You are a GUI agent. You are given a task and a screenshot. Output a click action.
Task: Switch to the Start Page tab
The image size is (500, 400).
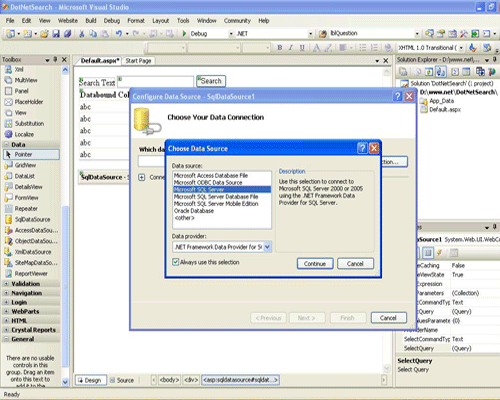click(x=138, y=61)
